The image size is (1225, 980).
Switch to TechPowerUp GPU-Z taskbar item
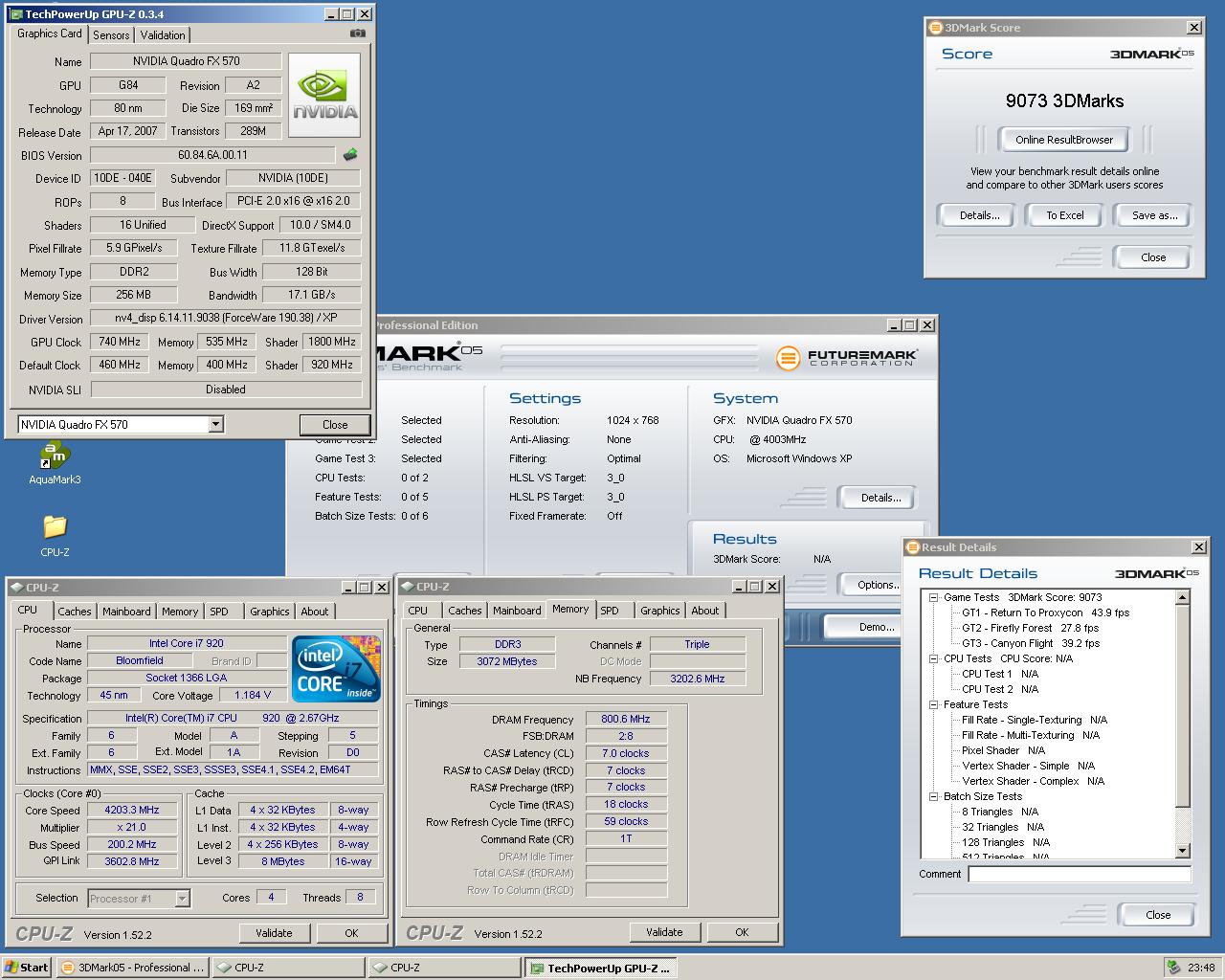601,968
